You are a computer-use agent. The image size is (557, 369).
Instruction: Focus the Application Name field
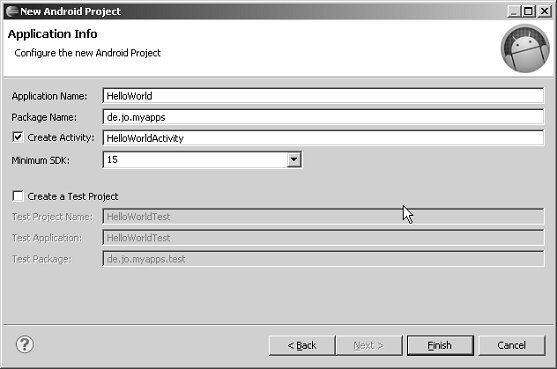click(x=323, y=96)
